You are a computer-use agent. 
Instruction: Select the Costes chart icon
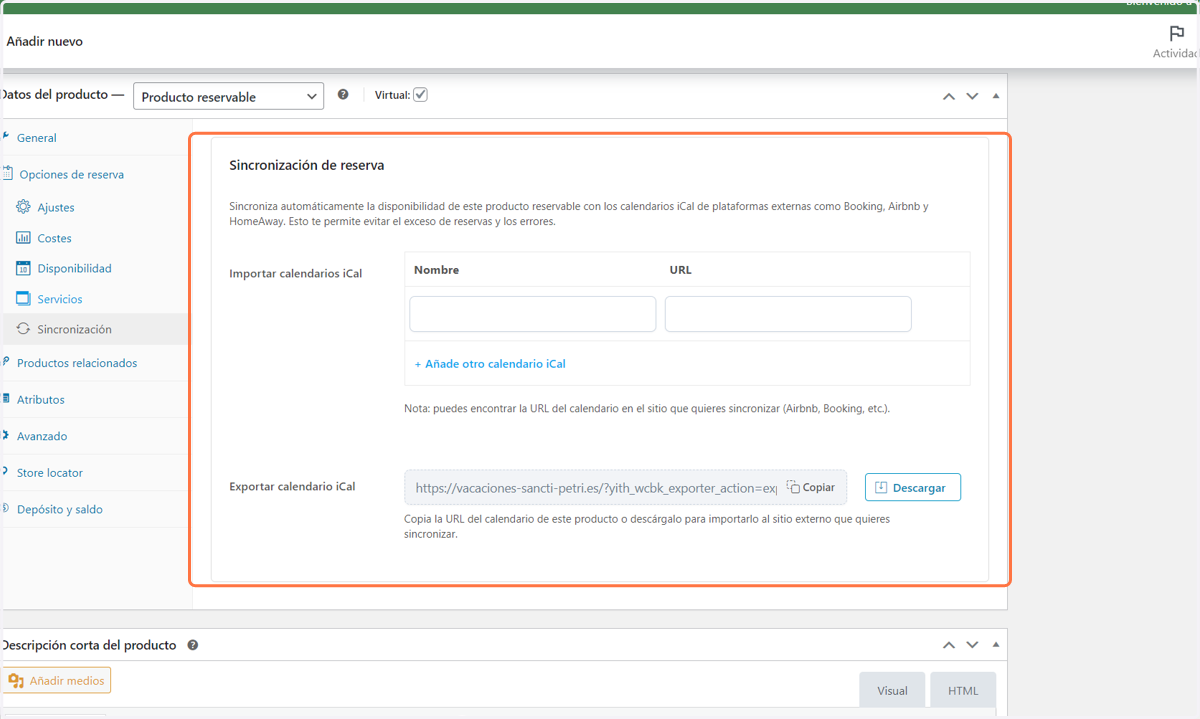coord(23,238)
